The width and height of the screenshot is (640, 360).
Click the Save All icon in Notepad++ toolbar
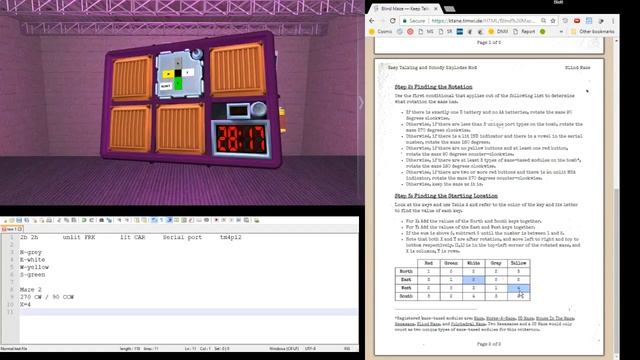pyautogui.click(x=26, y=220)
